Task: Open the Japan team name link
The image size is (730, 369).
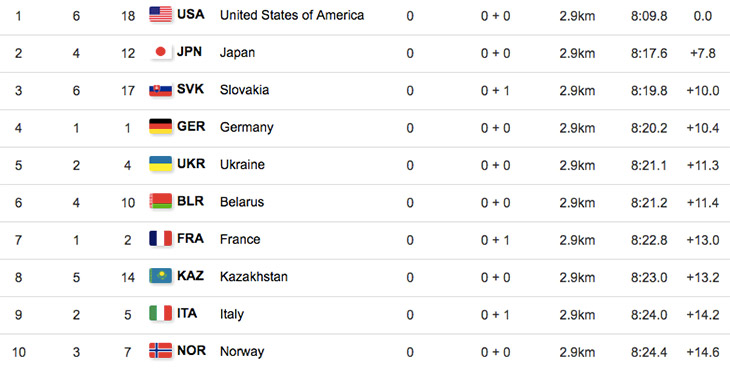Action: click(x=237, y=53)
